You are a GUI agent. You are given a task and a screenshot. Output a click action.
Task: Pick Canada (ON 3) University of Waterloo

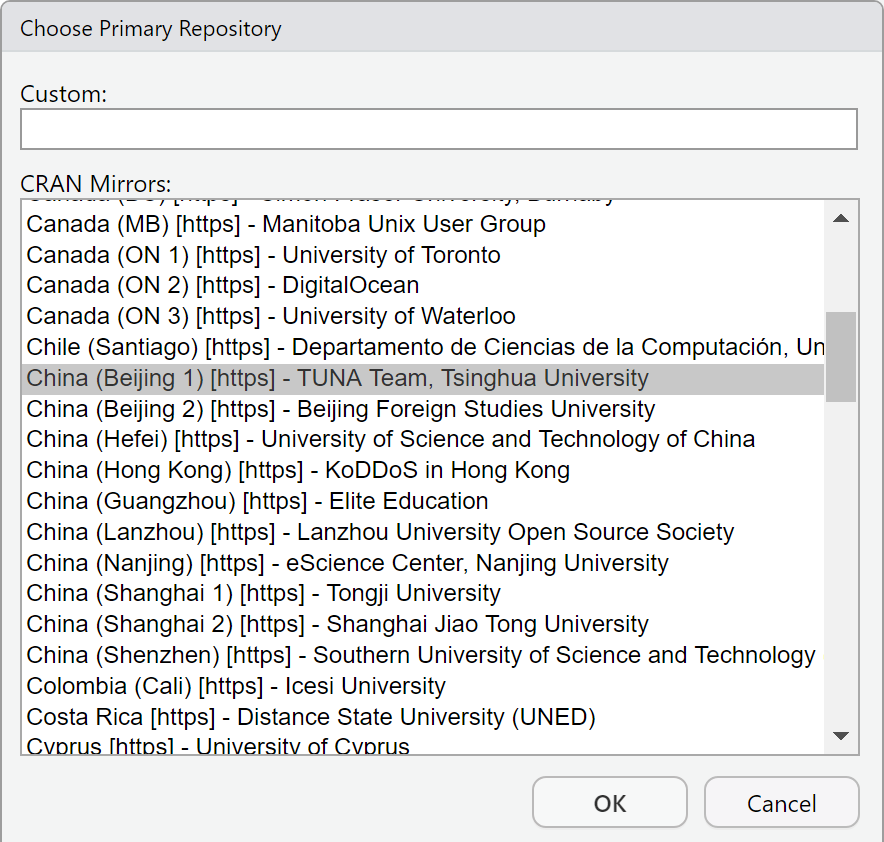point(271,317)
